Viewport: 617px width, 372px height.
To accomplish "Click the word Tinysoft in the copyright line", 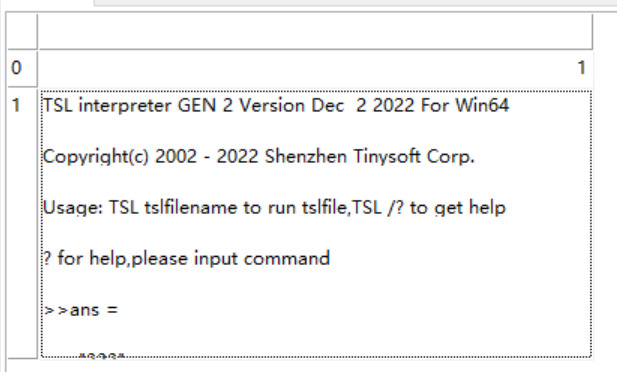I will pos(387,157).
